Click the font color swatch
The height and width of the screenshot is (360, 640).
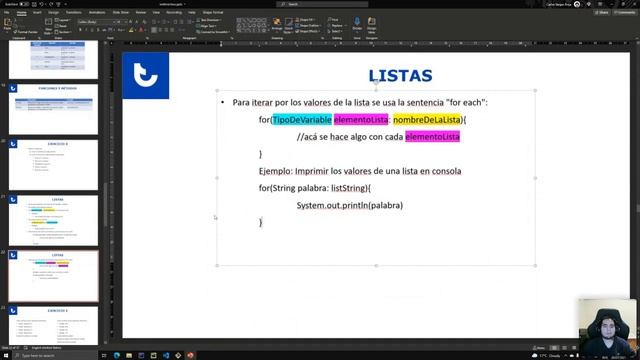(141, 30)
